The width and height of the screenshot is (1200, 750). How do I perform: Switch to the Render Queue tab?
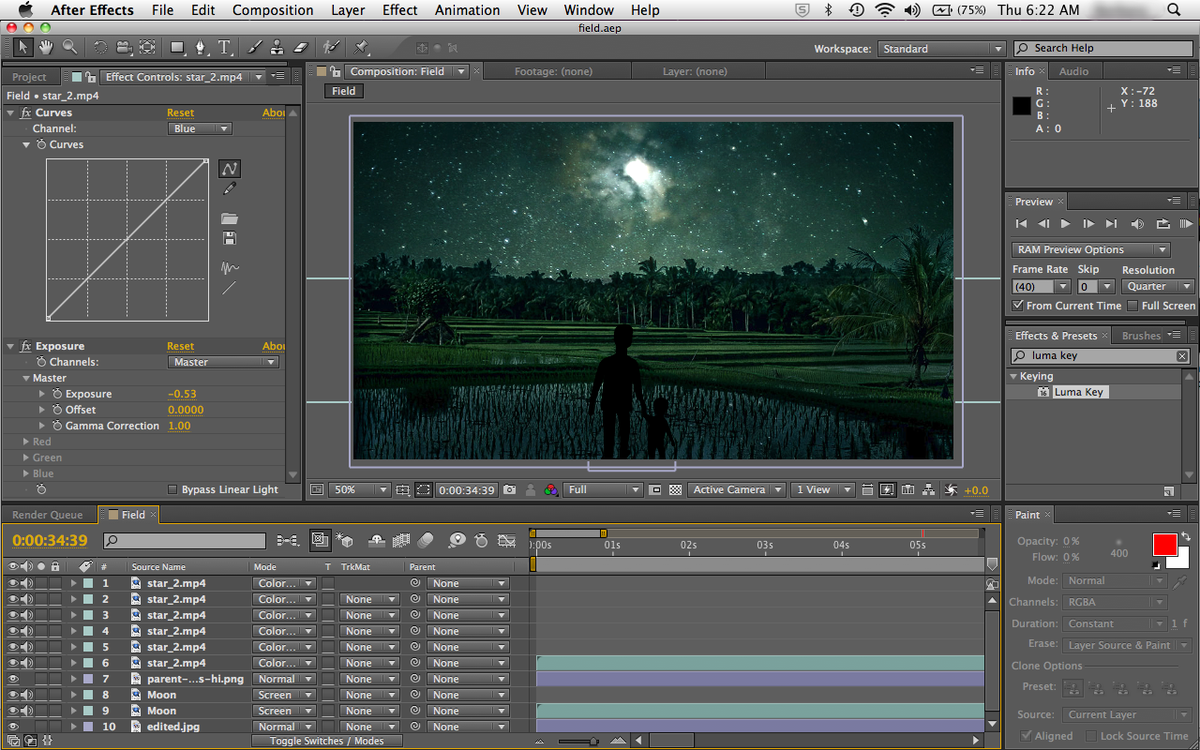pyautogui.click(x=47, y=515)
